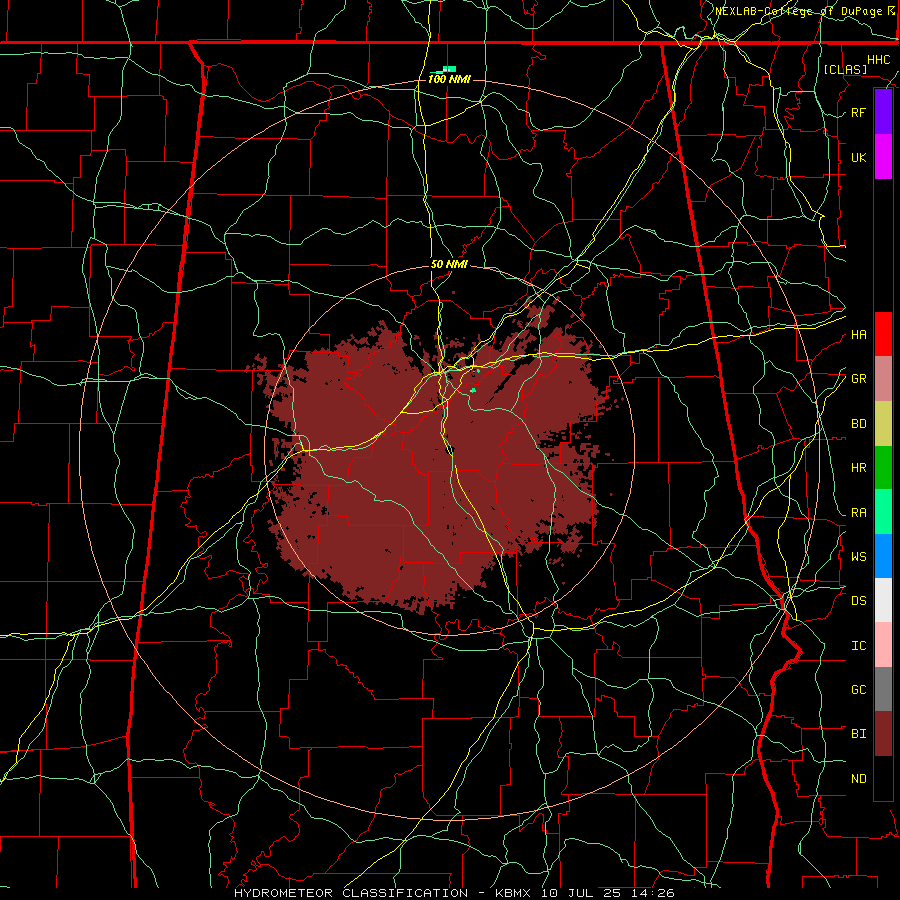Click the GC legend label
The image size is (900, 900).
pyautogui.click(x=858, y=690)
